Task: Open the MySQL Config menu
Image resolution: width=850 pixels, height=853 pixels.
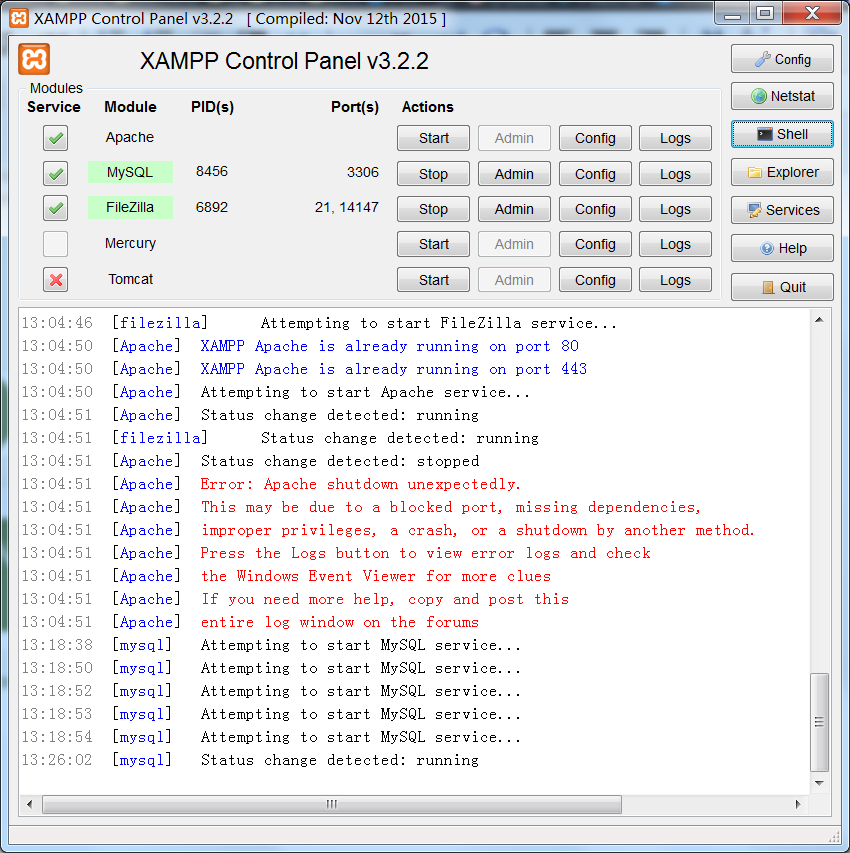Action: point(595,174)
